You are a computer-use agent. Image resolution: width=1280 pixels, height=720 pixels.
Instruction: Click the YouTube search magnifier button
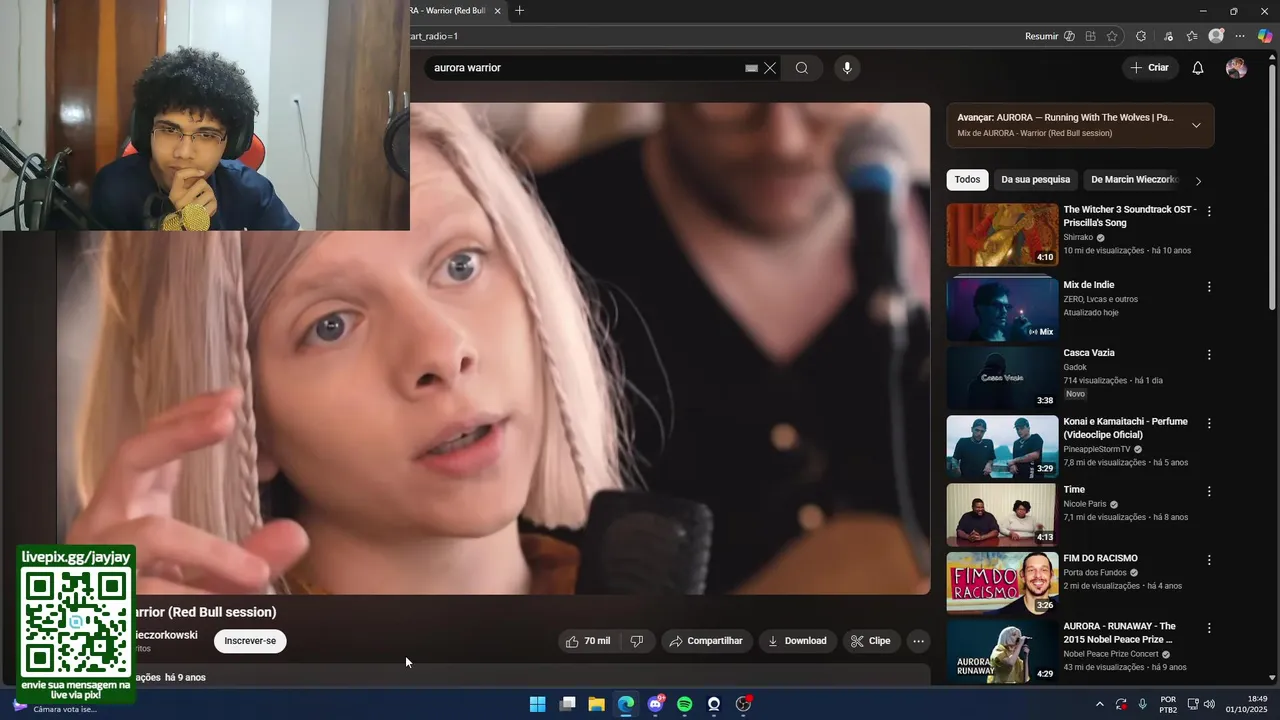pos(802,68)
